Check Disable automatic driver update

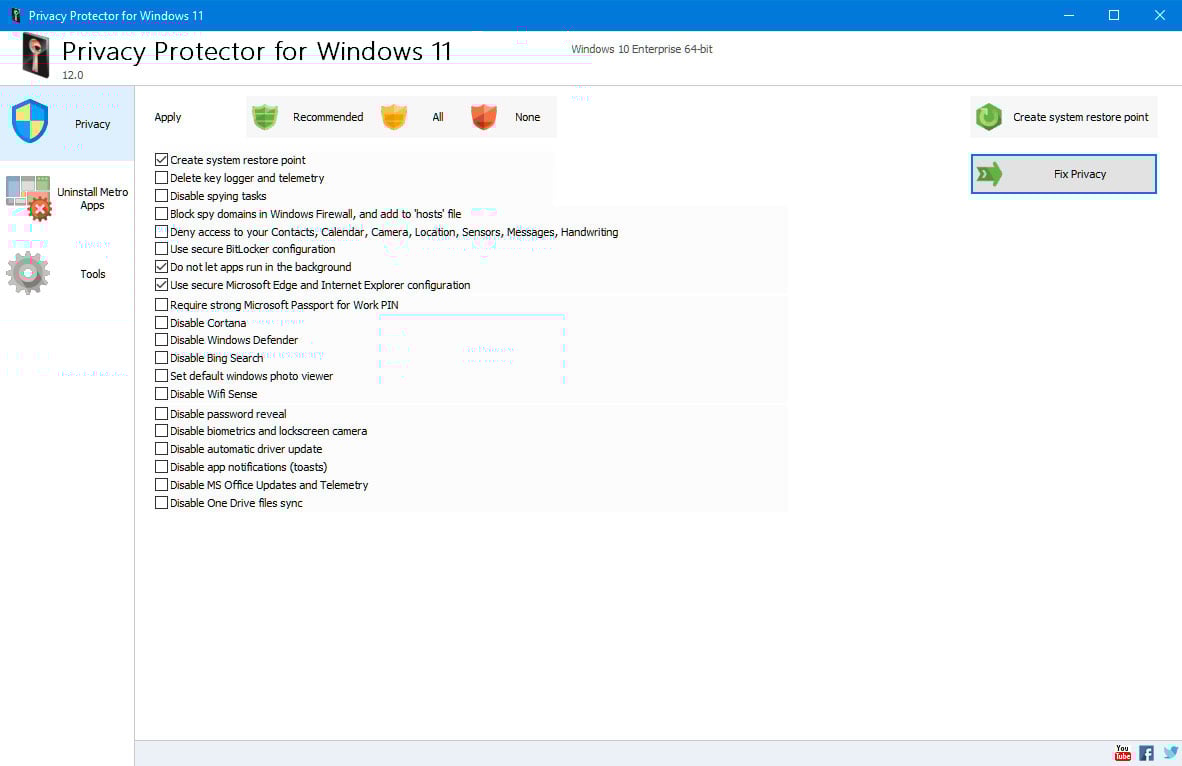[161, 449]
